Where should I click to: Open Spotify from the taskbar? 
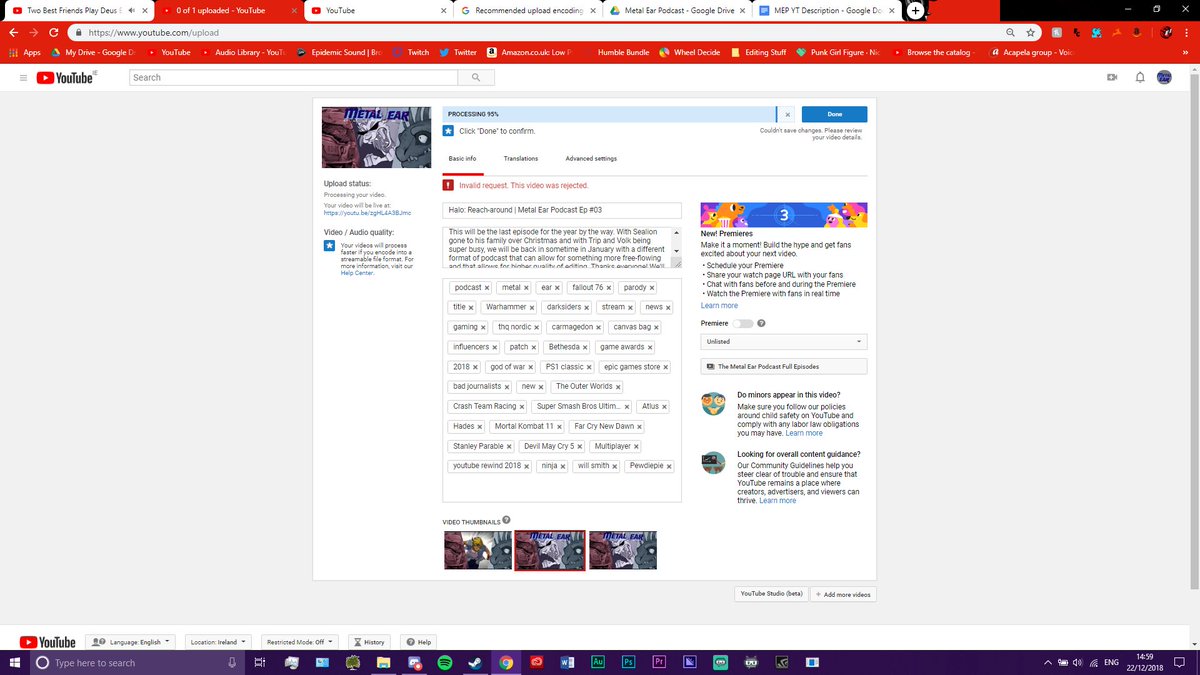click(x=445, y=662)
